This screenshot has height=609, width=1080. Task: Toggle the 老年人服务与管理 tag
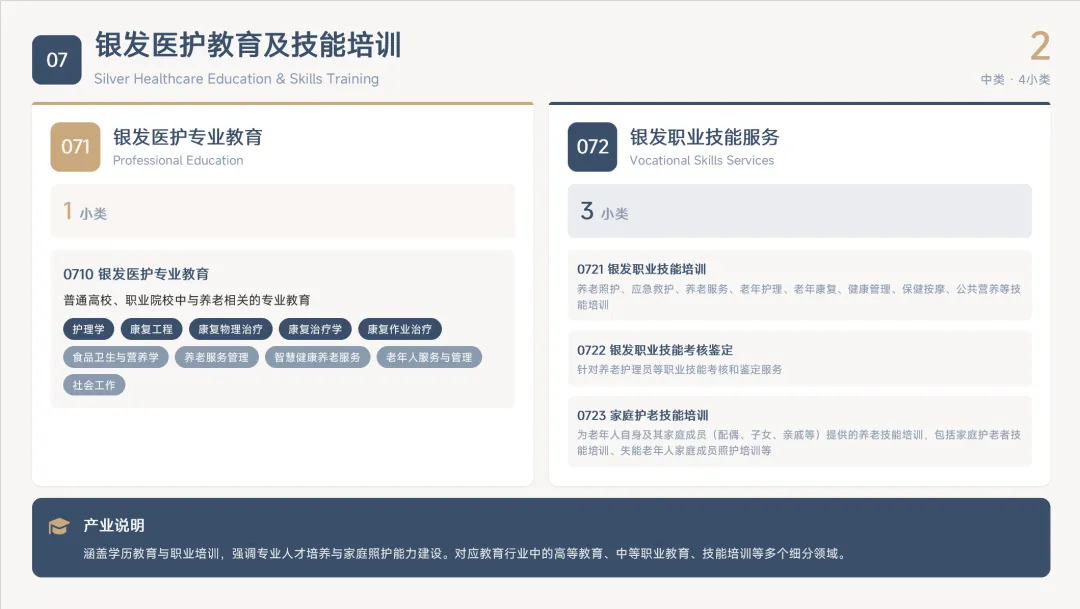tap(428, 356)
